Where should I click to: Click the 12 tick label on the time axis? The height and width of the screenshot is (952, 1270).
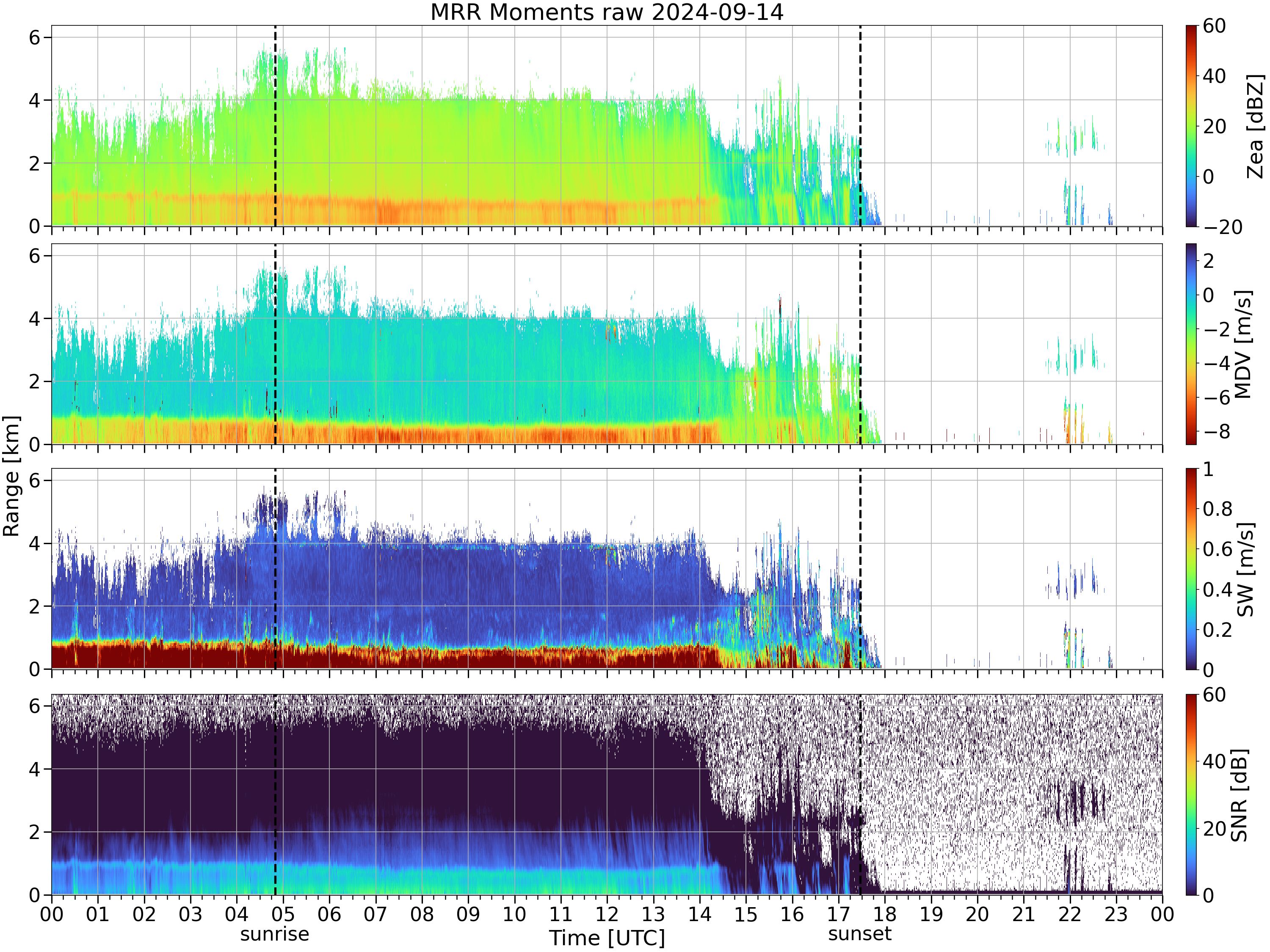coord(607,914)
